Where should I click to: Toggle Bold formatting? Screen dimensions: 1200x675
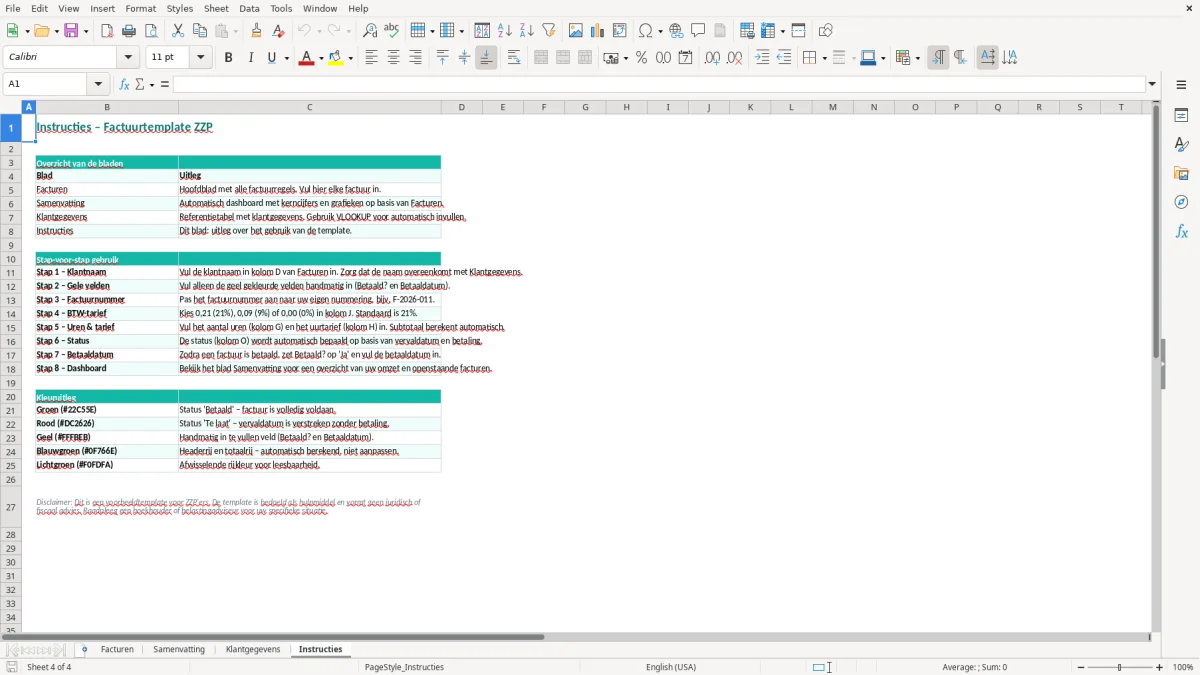(x=229, y=58)
